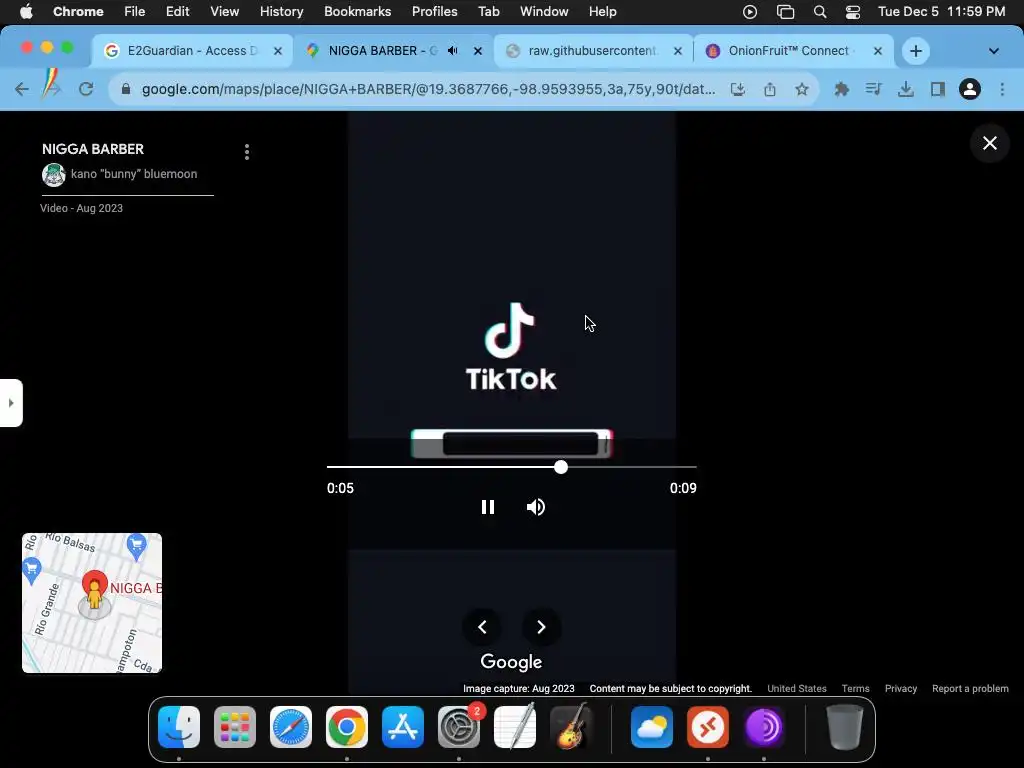Open Chrome downloads
Viewport: 1024px width, 768px height.
[x=906, y=89]
